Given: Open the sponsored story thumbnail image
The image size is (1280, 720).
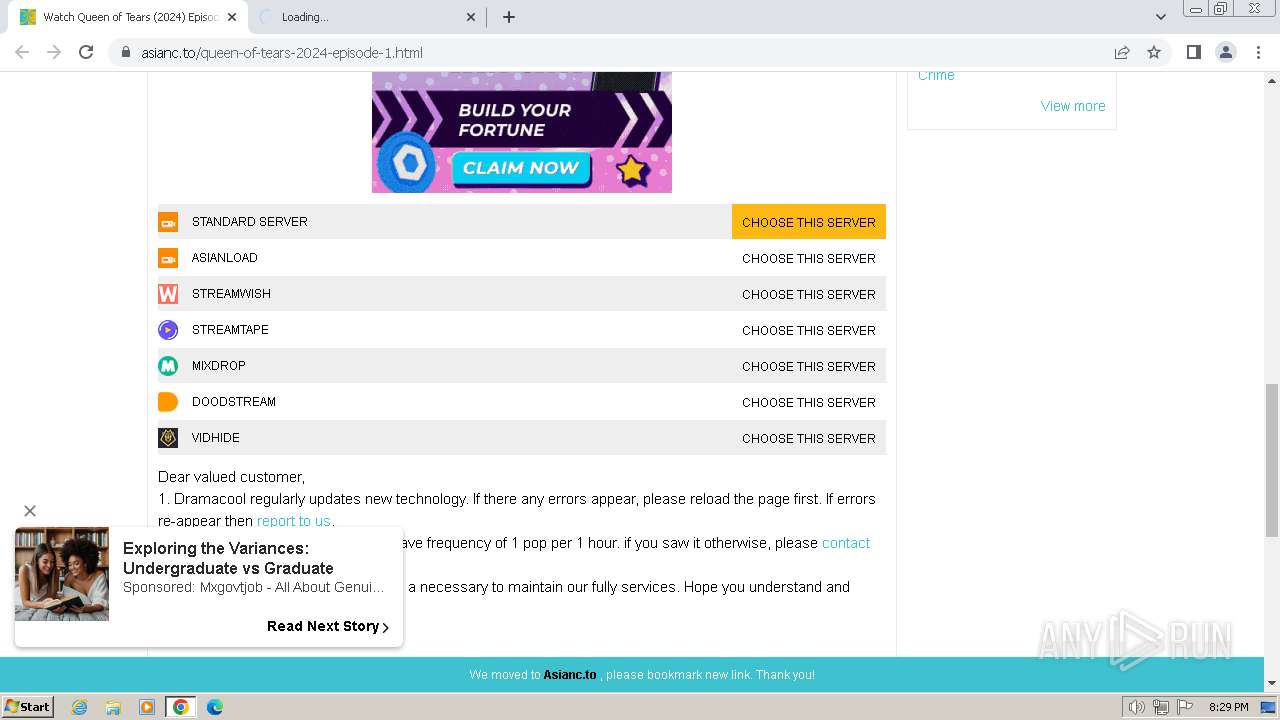Looking at the screenshot, I should coord(62,574).
